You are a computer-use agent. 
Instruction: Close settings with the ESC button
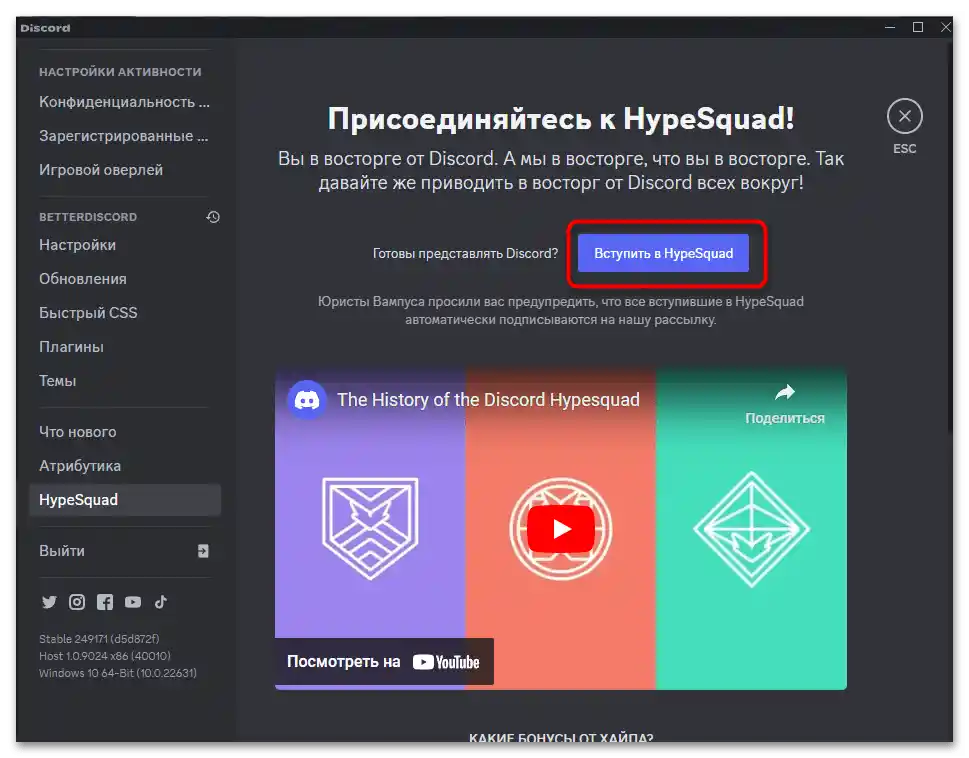pos(904,116)
